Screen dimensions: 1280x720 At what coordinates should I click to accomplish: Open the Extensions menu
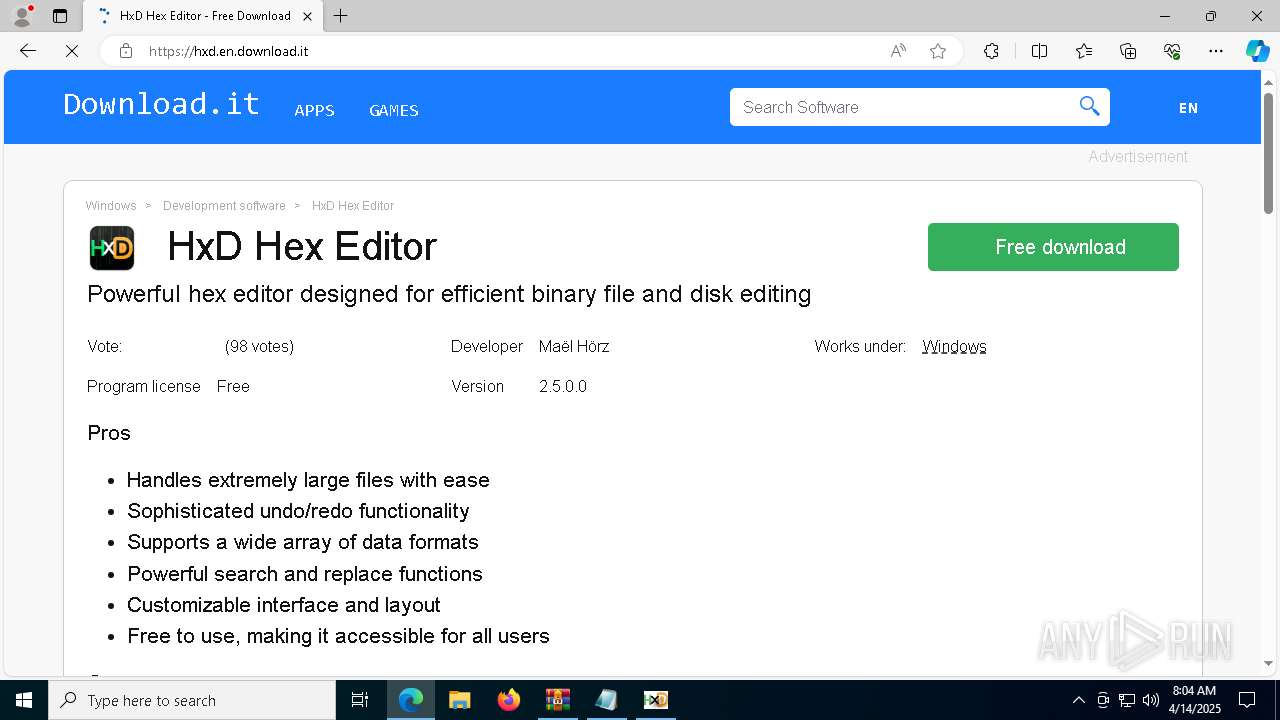(991, 51)
